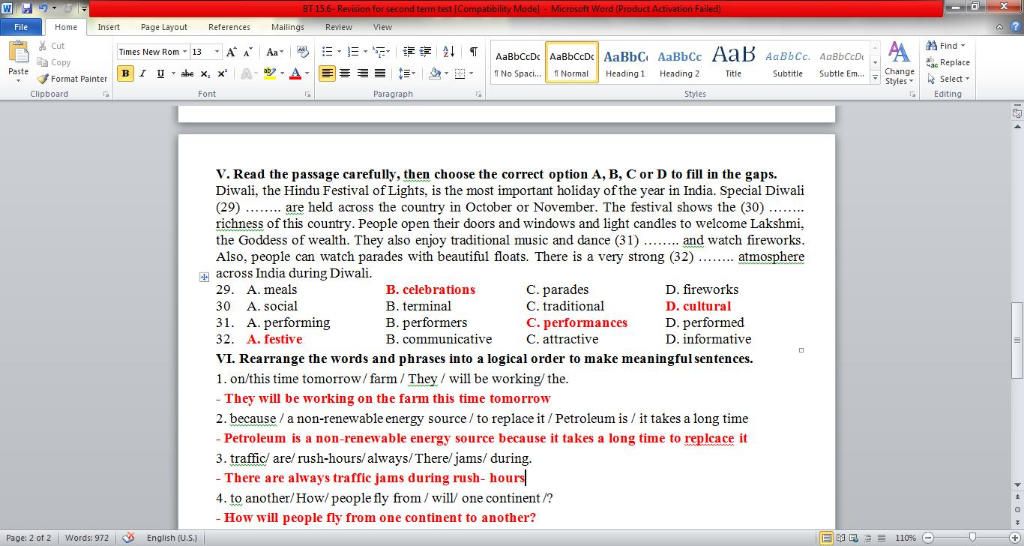Expand the Styles gallery More arrow
Viewport: 1024px width, 546px height.
[x=875, y=78]
